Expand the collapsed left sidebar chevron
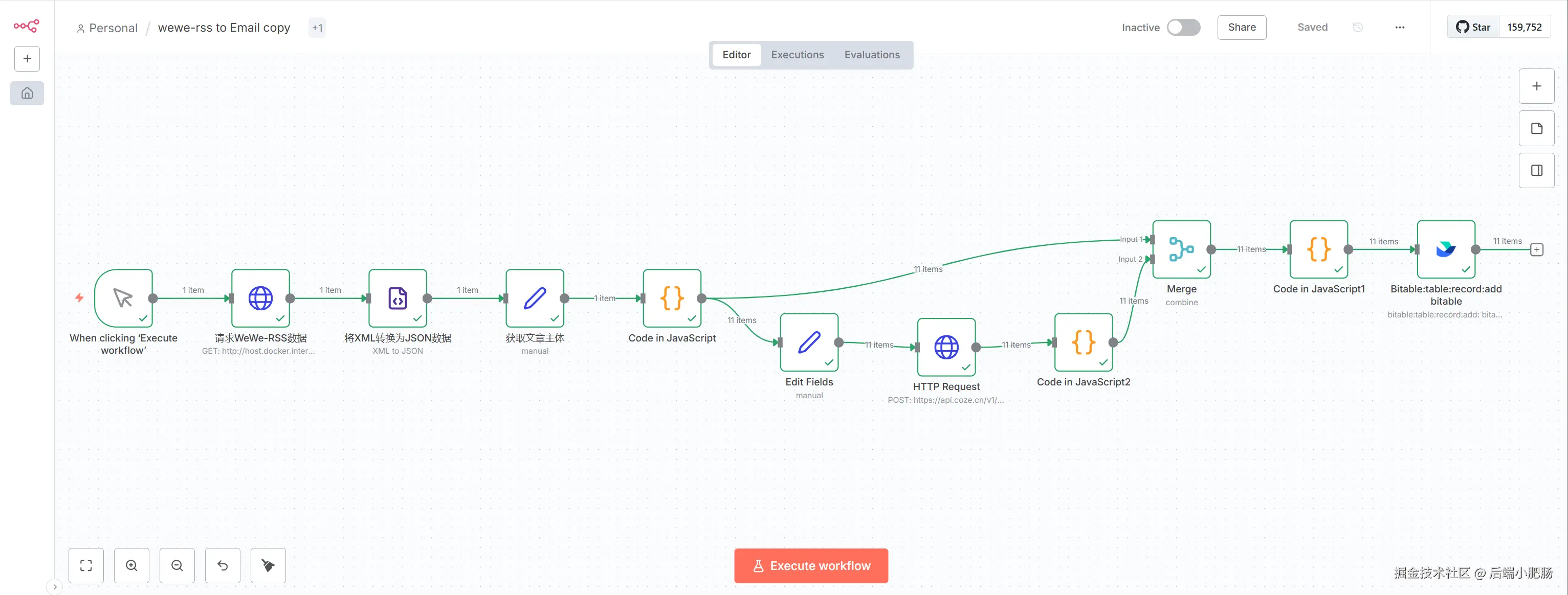Screen dimensions: 1568x595 coord(55,587)
